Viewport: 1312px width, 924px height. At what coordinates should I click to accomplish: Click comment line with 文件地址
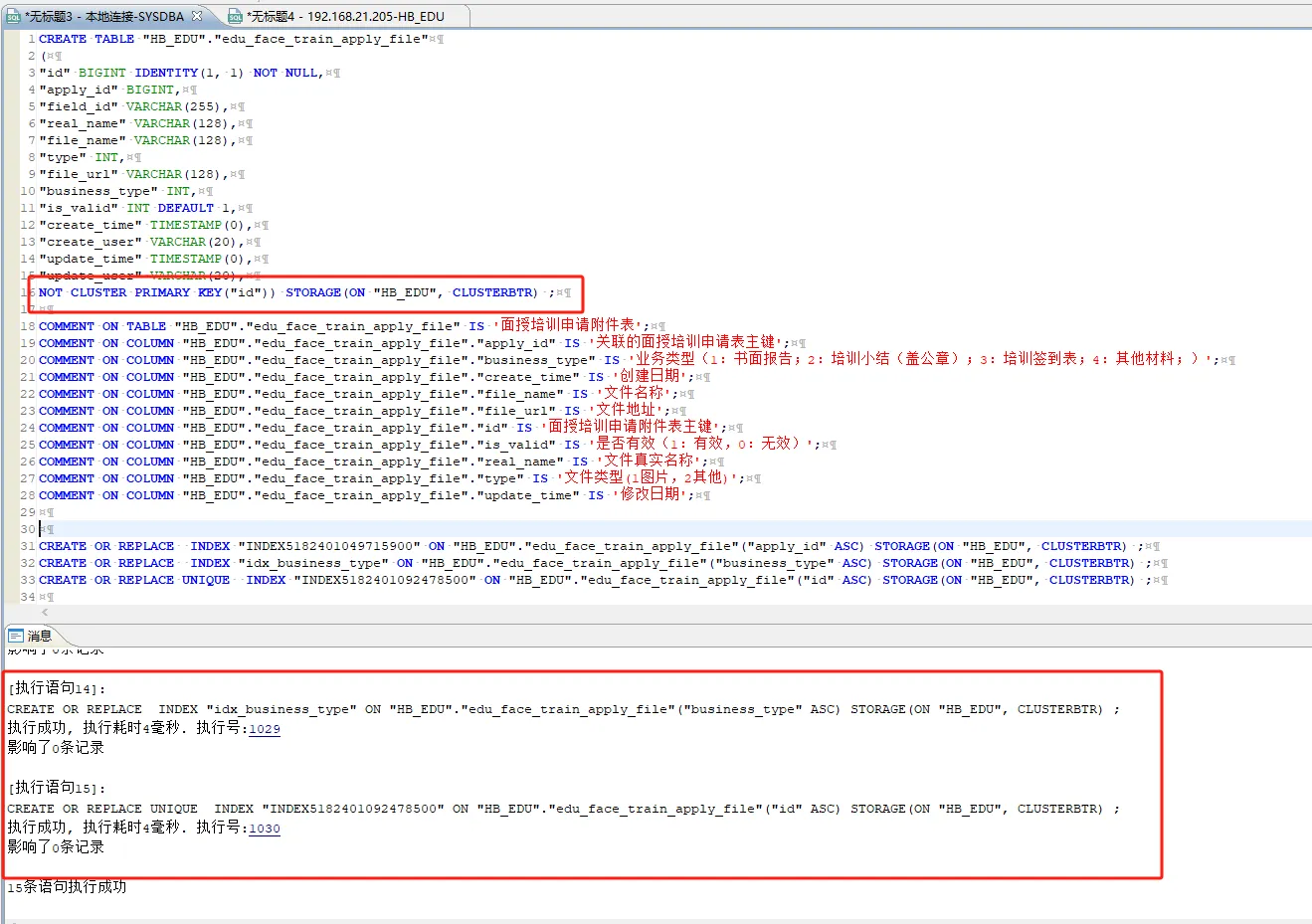click(x=355, y=410)
